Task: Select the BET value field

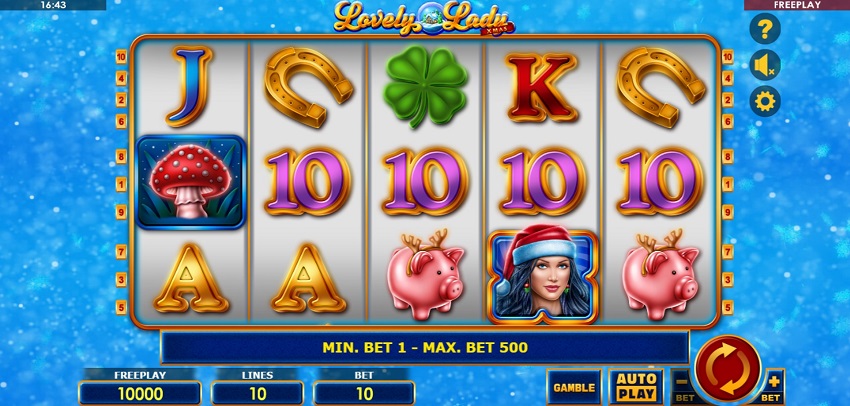Action: (x=364, y=393)
